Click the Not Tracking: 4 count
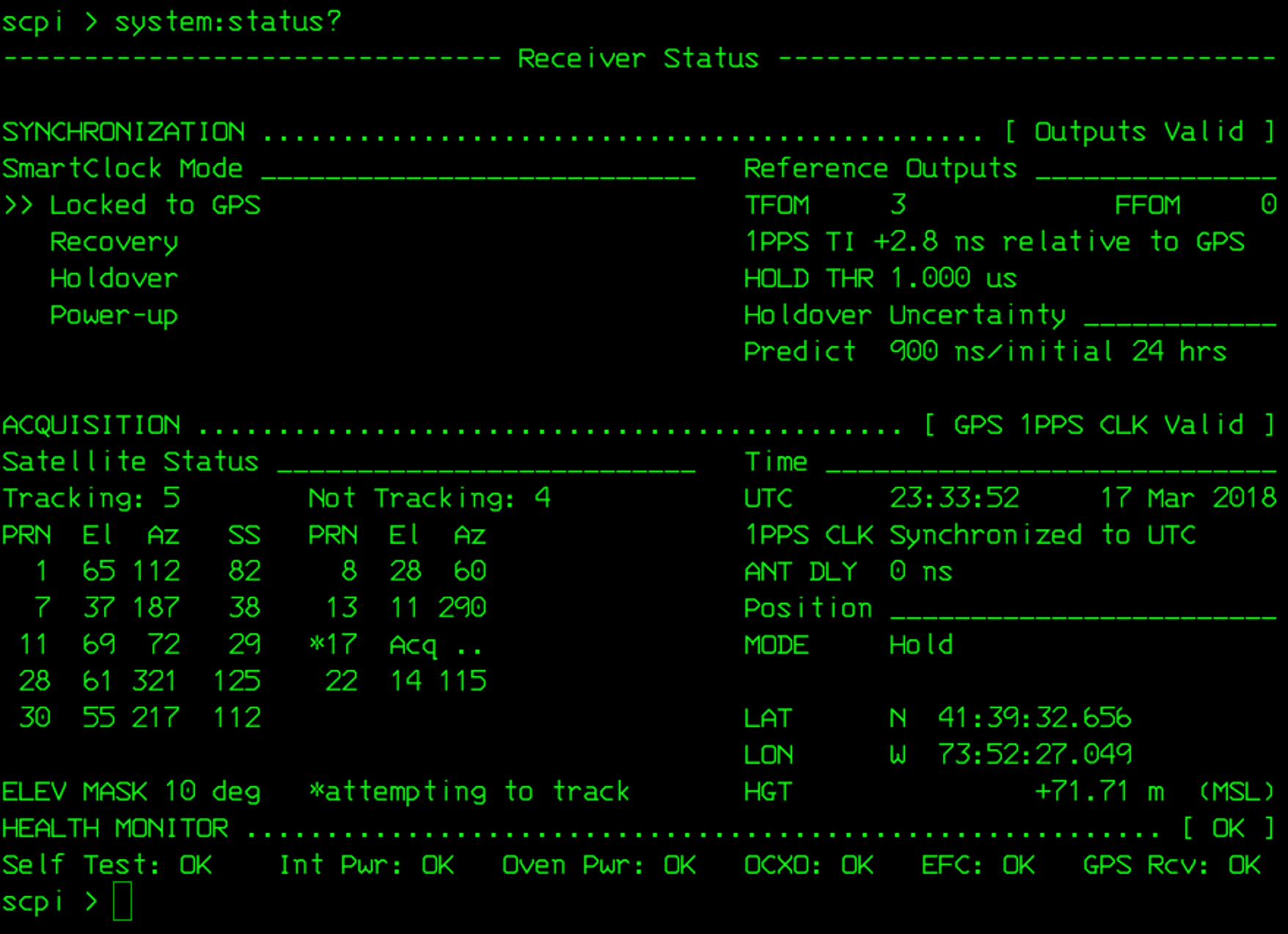 coord(429,499)
